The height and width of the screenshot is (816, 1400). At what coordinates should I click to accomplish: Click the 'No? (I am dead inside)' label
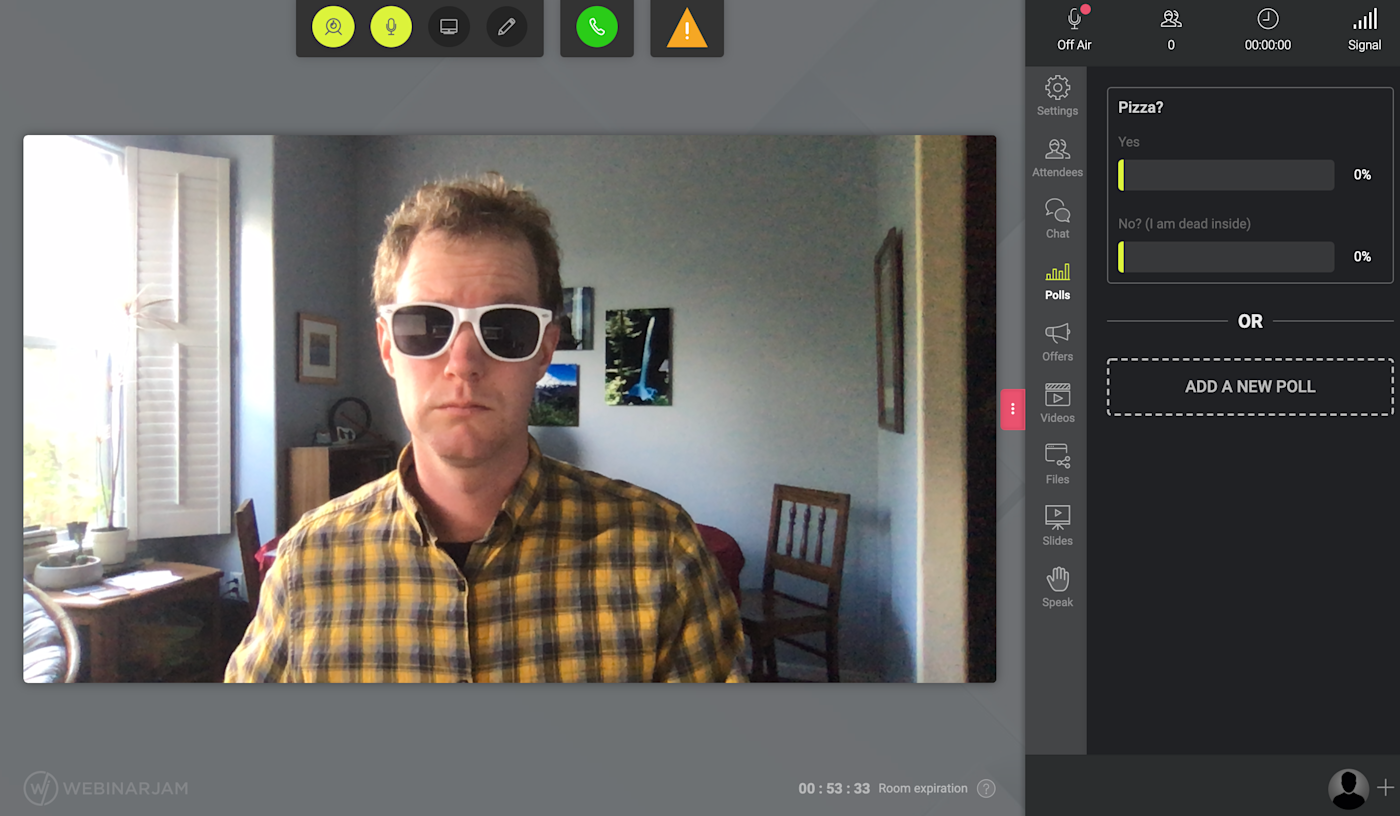click(1184, 224)
